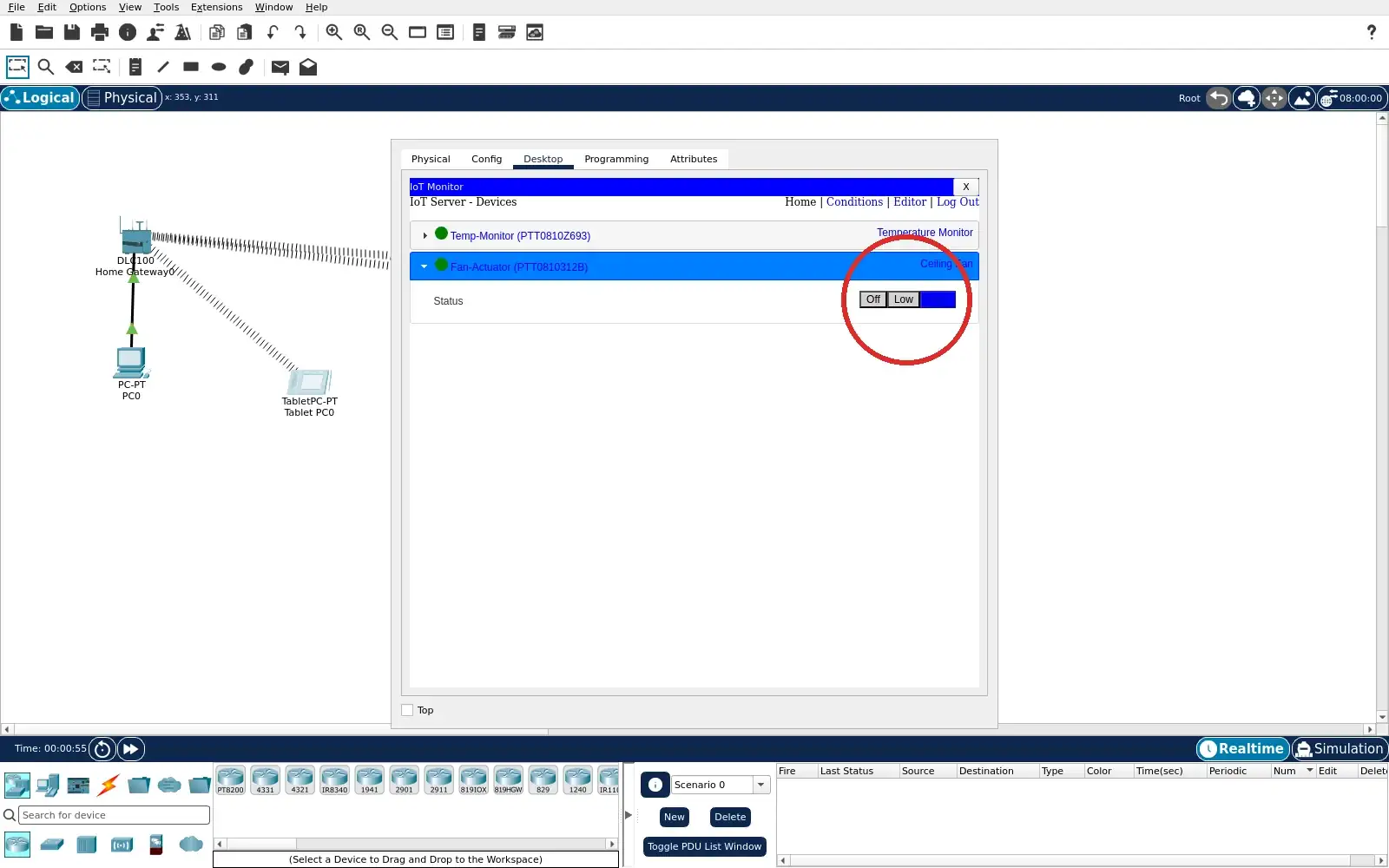Click the Log Out link
1389x868 pixels.
pyautogui.click(x=958, y=201)
